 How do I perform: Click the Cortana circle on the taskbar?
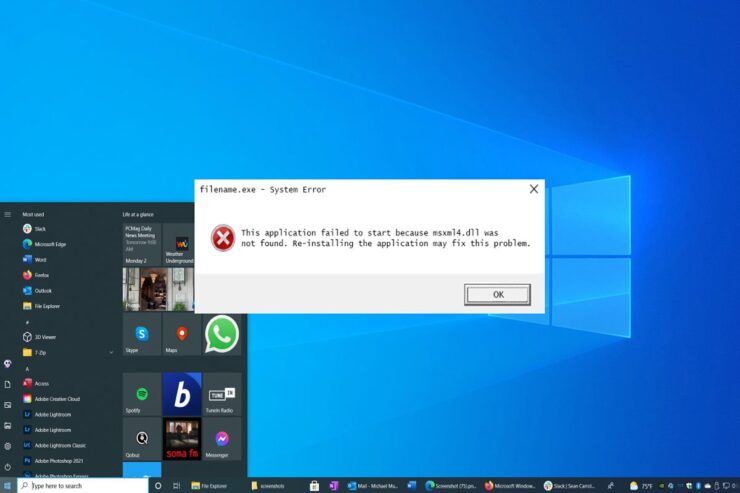[158, 485]
